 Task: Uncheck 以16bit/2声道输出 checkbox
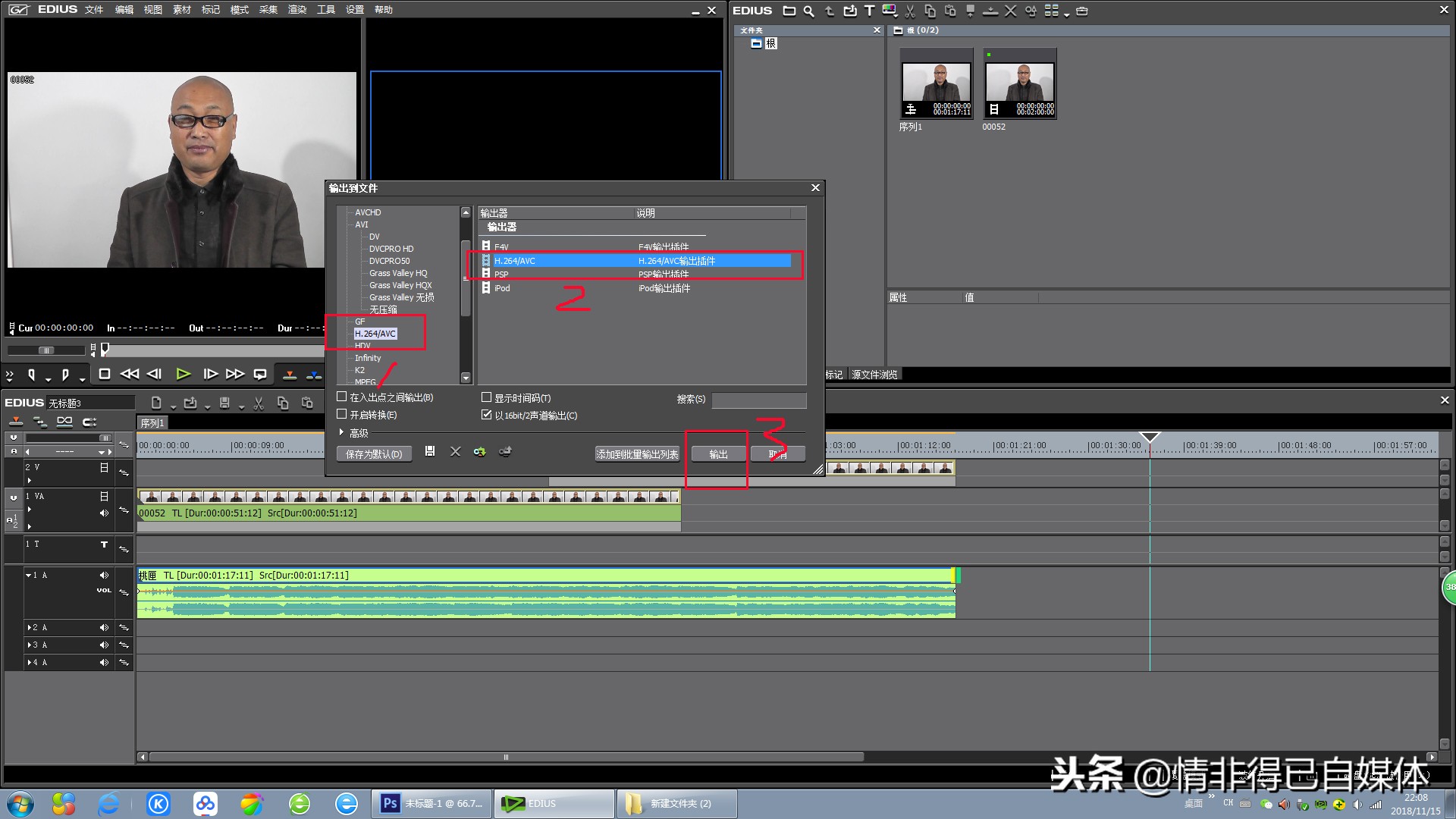[x=487, y=415]
